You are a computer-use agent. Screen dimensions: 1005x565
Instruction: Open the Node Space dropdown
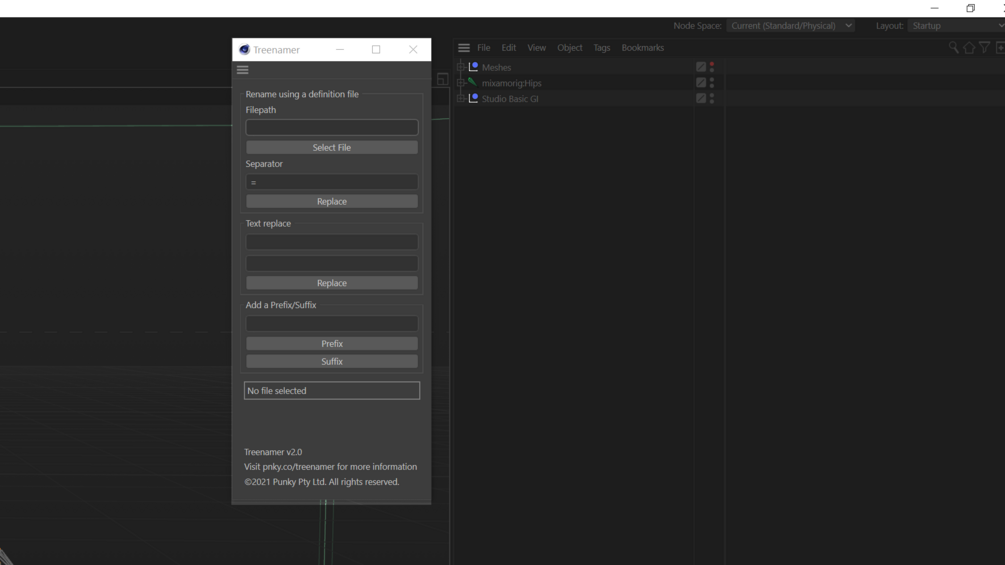point(791,26)
